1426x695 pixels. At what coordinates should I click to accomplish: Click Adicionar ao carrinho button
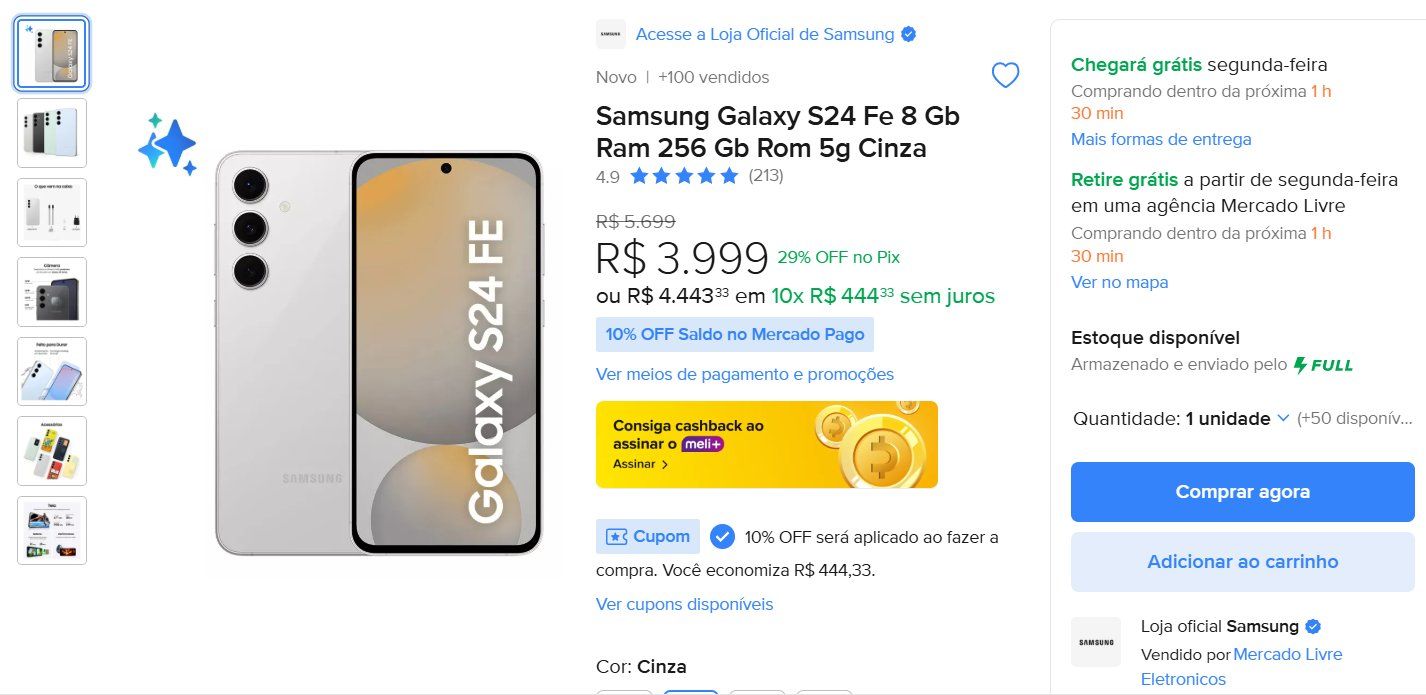(1243, 562)
